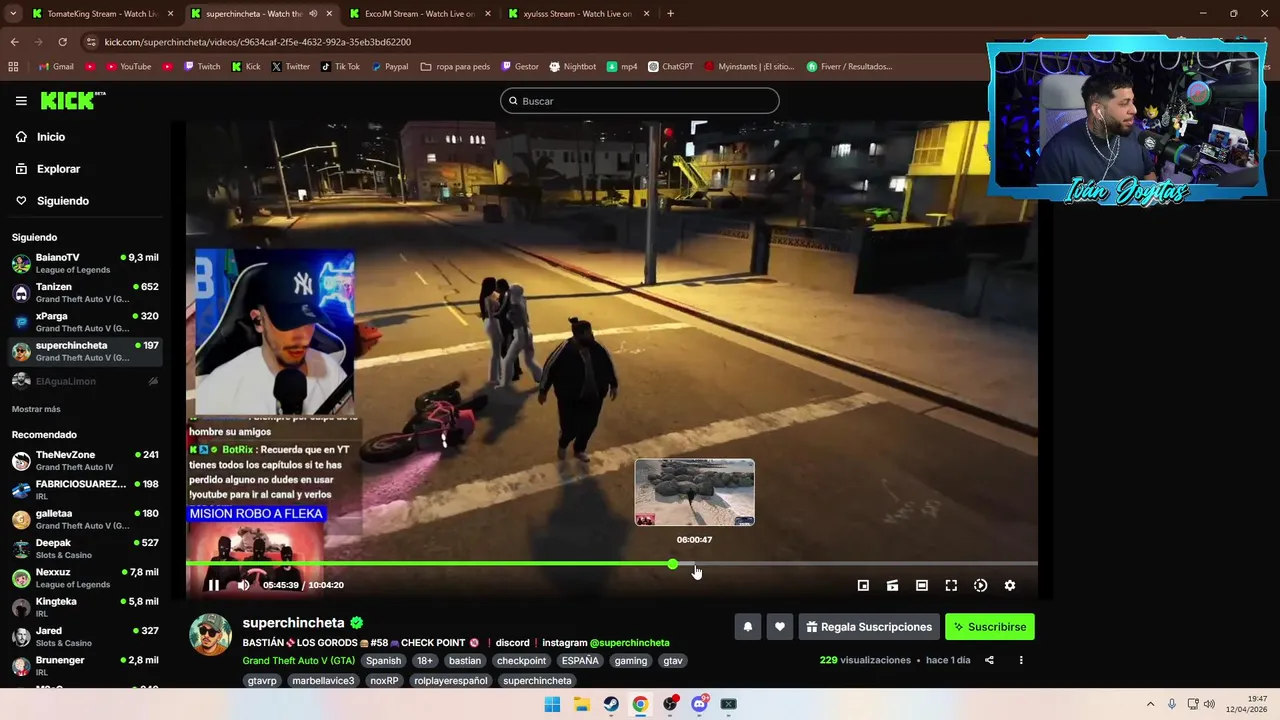Viewport: 1280px width, 720px height.
Task: Open FABRICIOSUAREZ recommended channel
Action: pyautogui.click(x=85, y=490)
